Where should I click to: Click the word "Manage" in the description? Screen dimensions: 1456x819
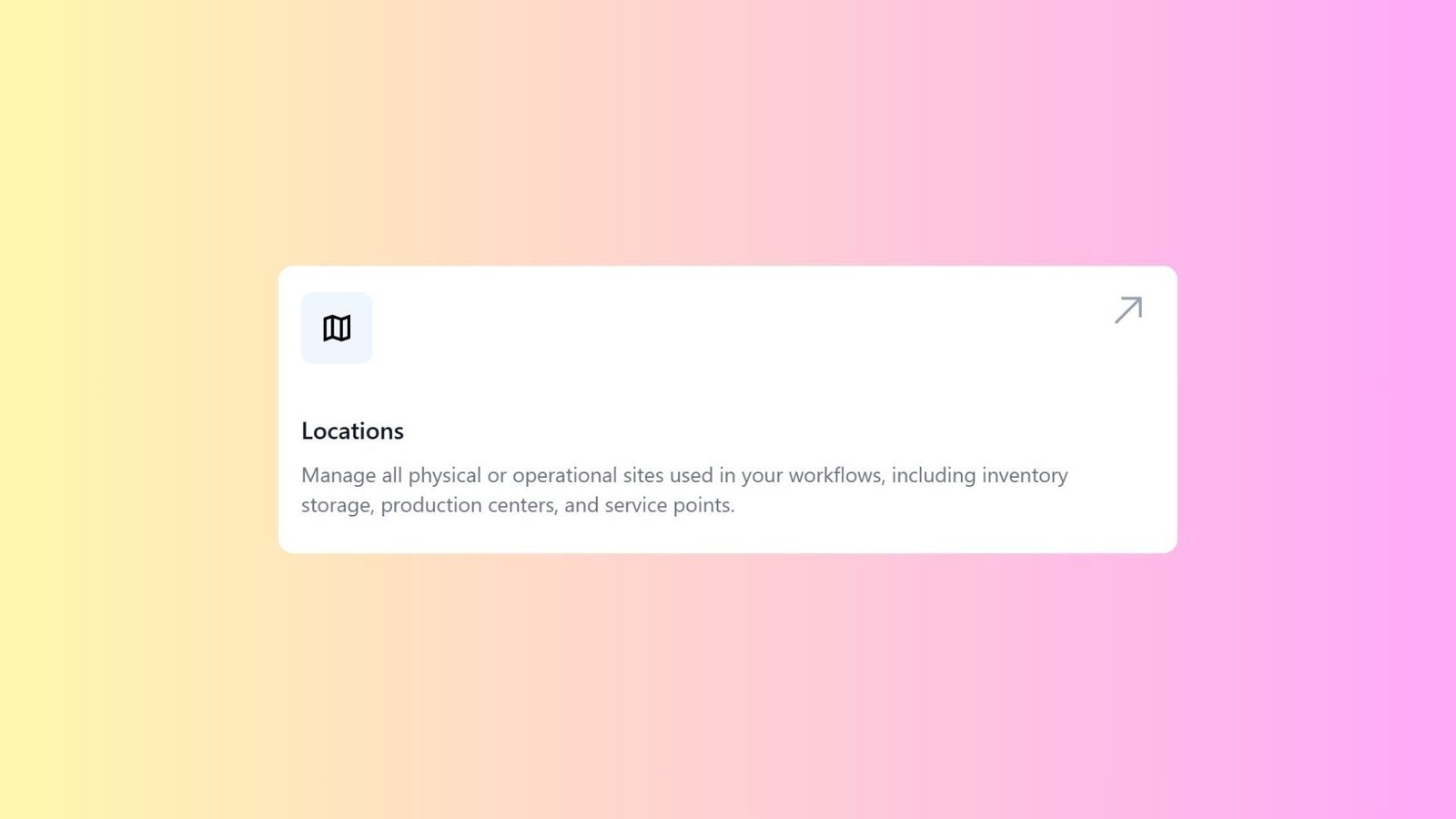pyautogui.click(x=339, y=475)
